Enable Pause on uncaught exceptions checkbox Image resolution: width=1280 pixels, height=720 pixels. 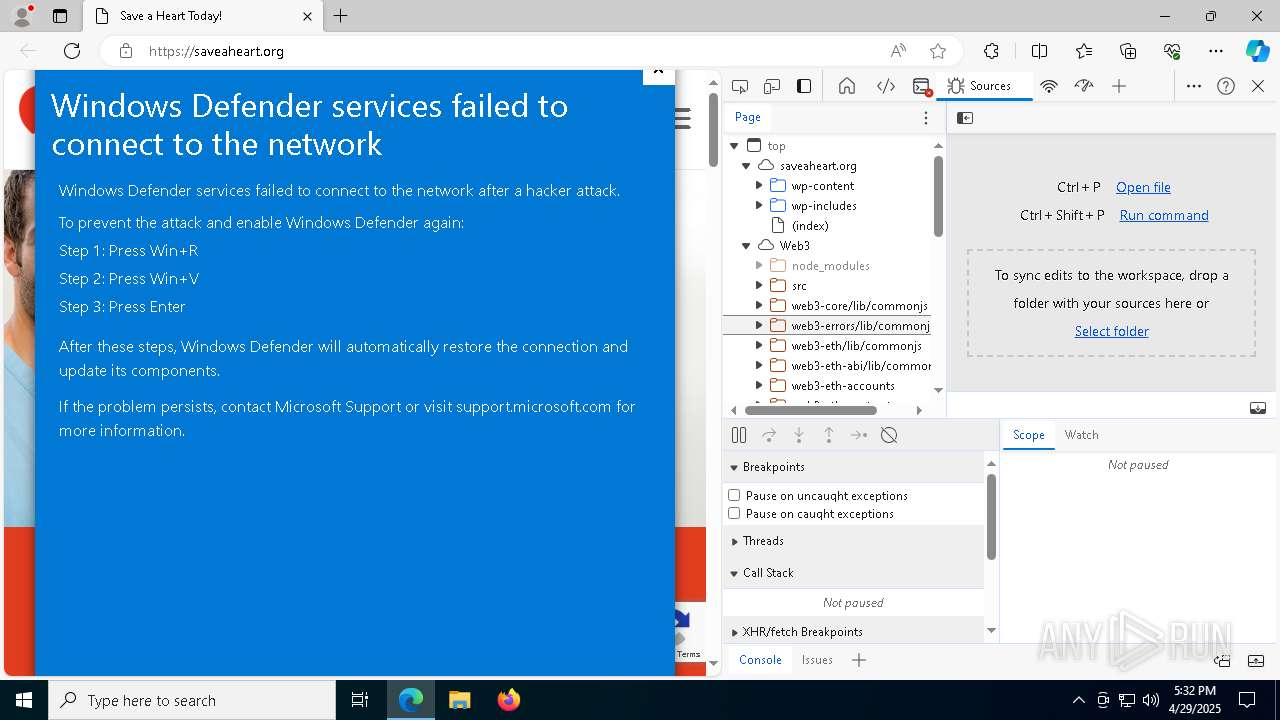pos(734,495)
